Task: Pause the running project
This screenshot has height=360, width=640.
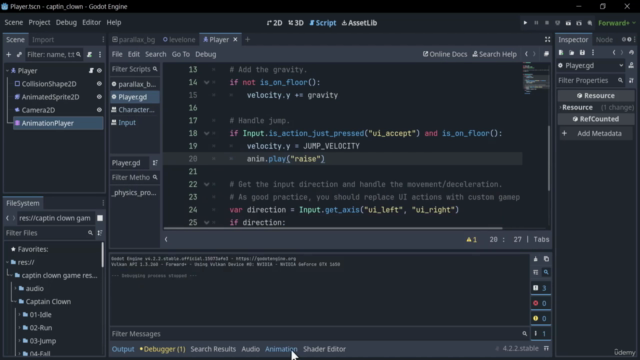Action: click(536, 23)
